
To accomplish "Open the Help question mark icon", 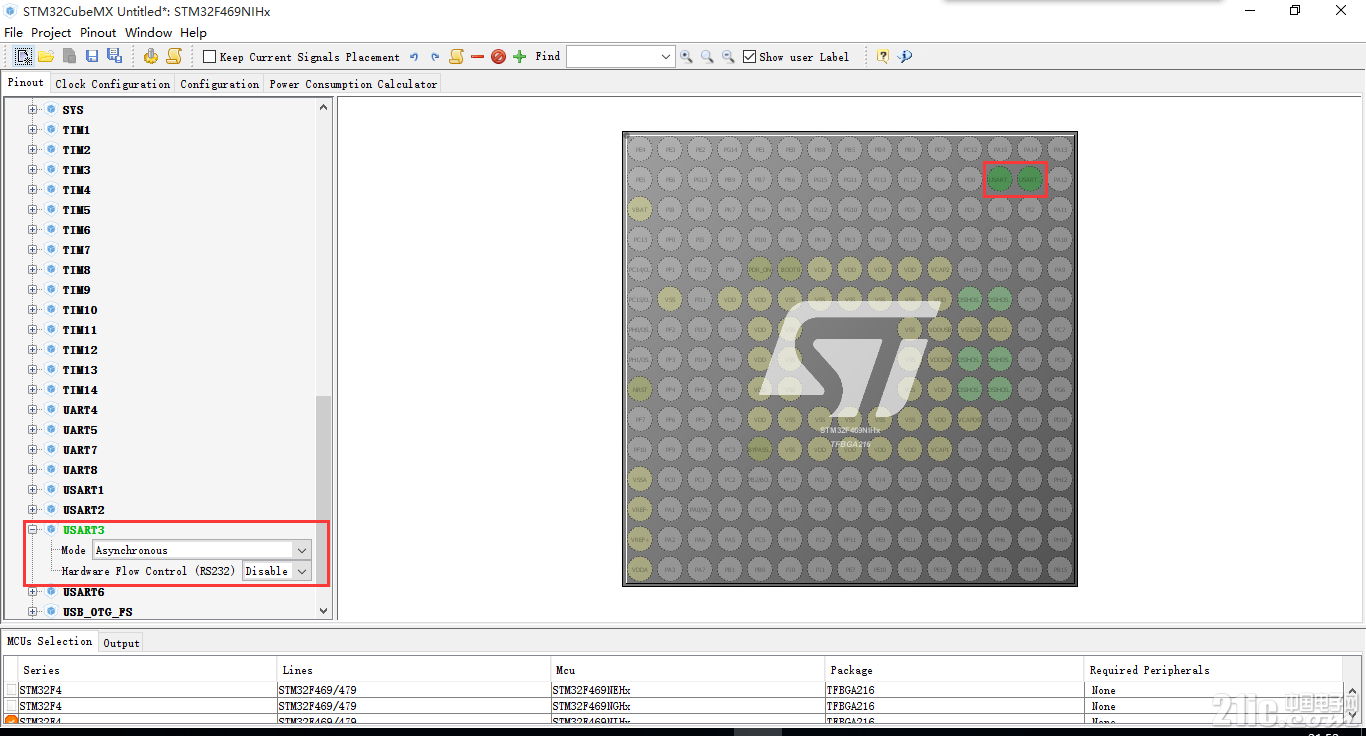I will coord(883,56).
